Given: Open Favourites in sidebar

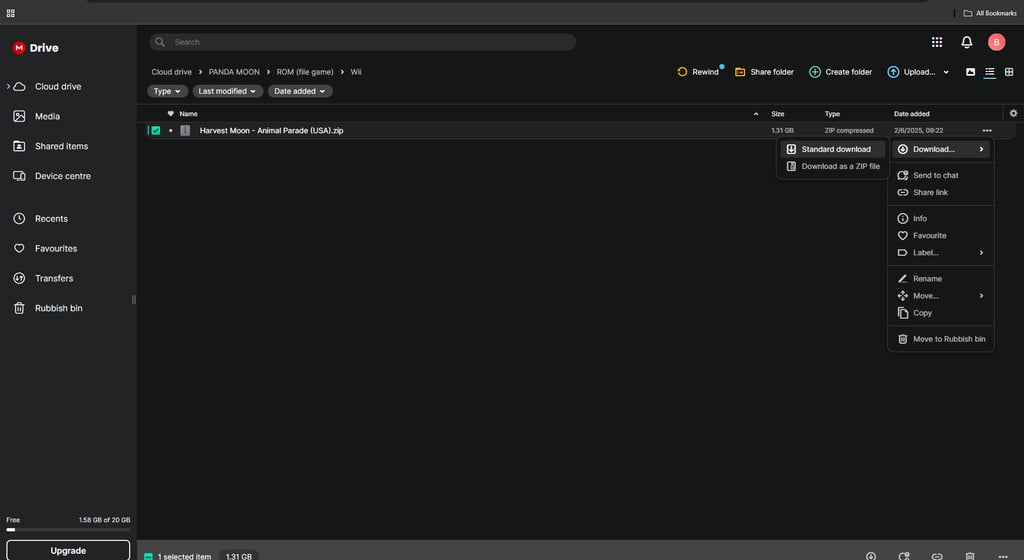Looking at the screenshot, I should coord(56,249).
